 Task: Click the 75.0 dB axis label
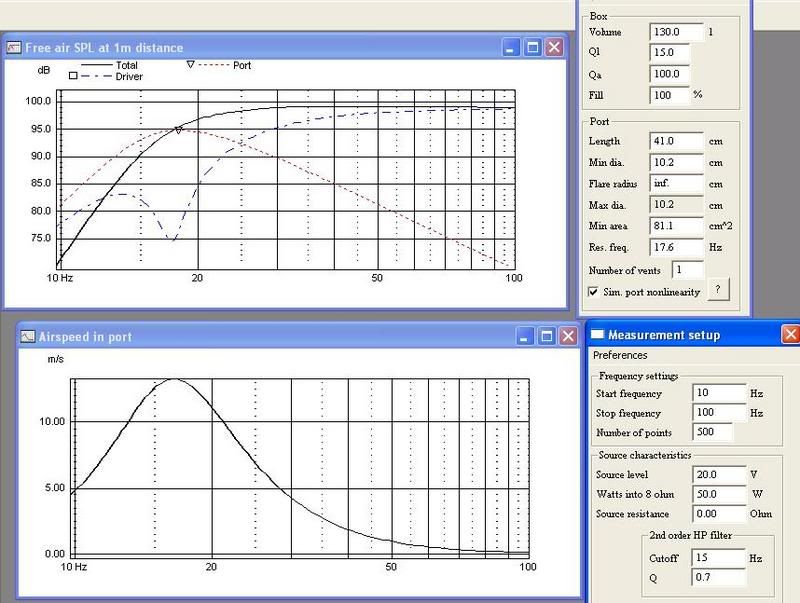click(41, 238)
